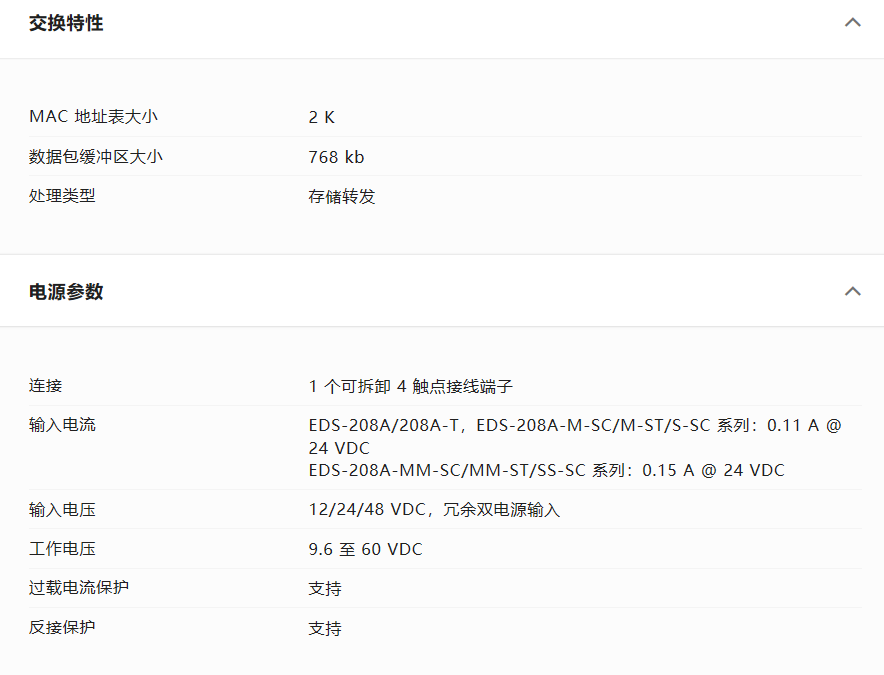Viewport: 884px width, 675px height.
Task: Select the value 2 K
Action: pyautogui.click(x=321, y=117)
